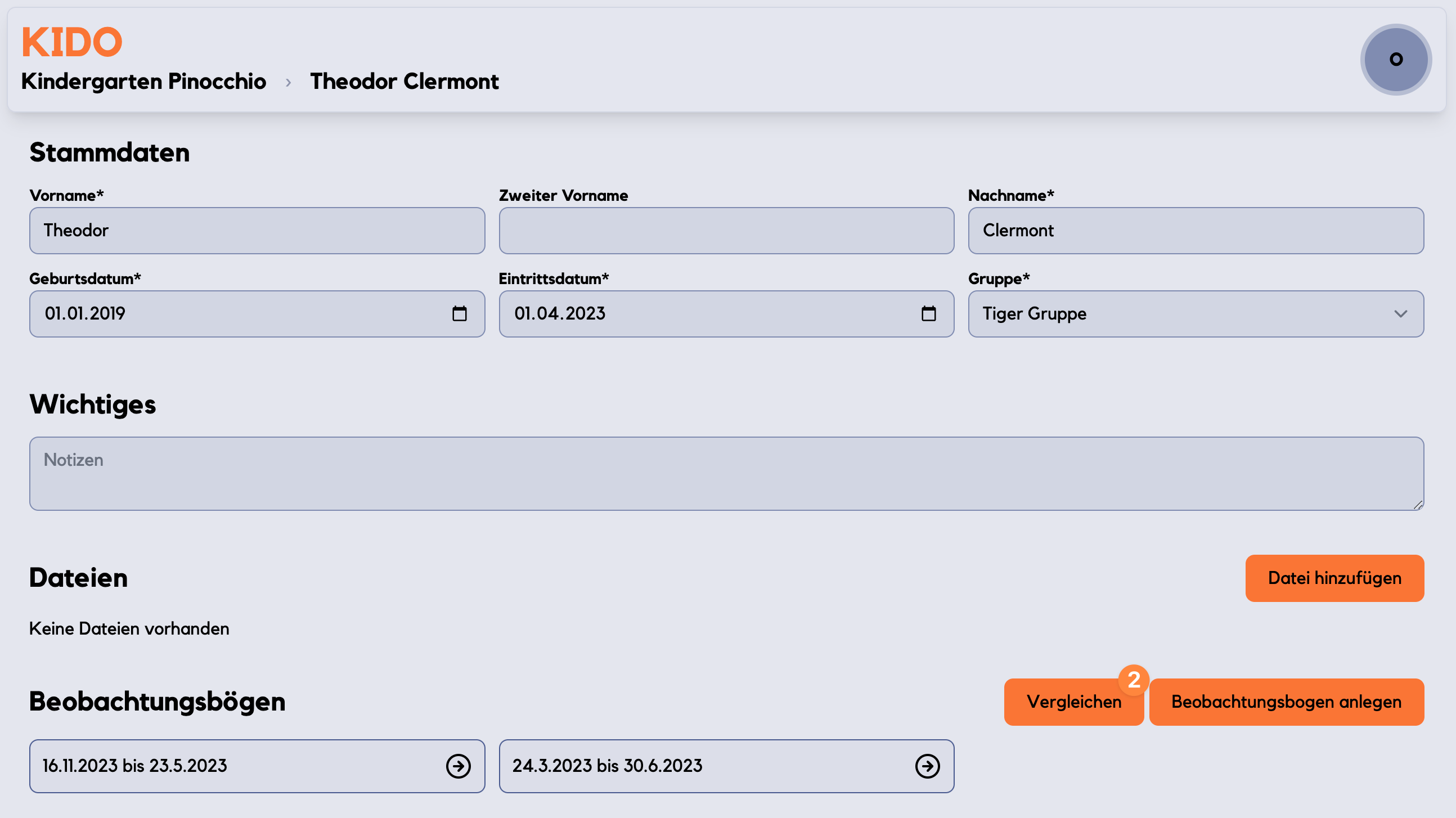Click the Nachname field with Clermont

[x=1195, y=231]
